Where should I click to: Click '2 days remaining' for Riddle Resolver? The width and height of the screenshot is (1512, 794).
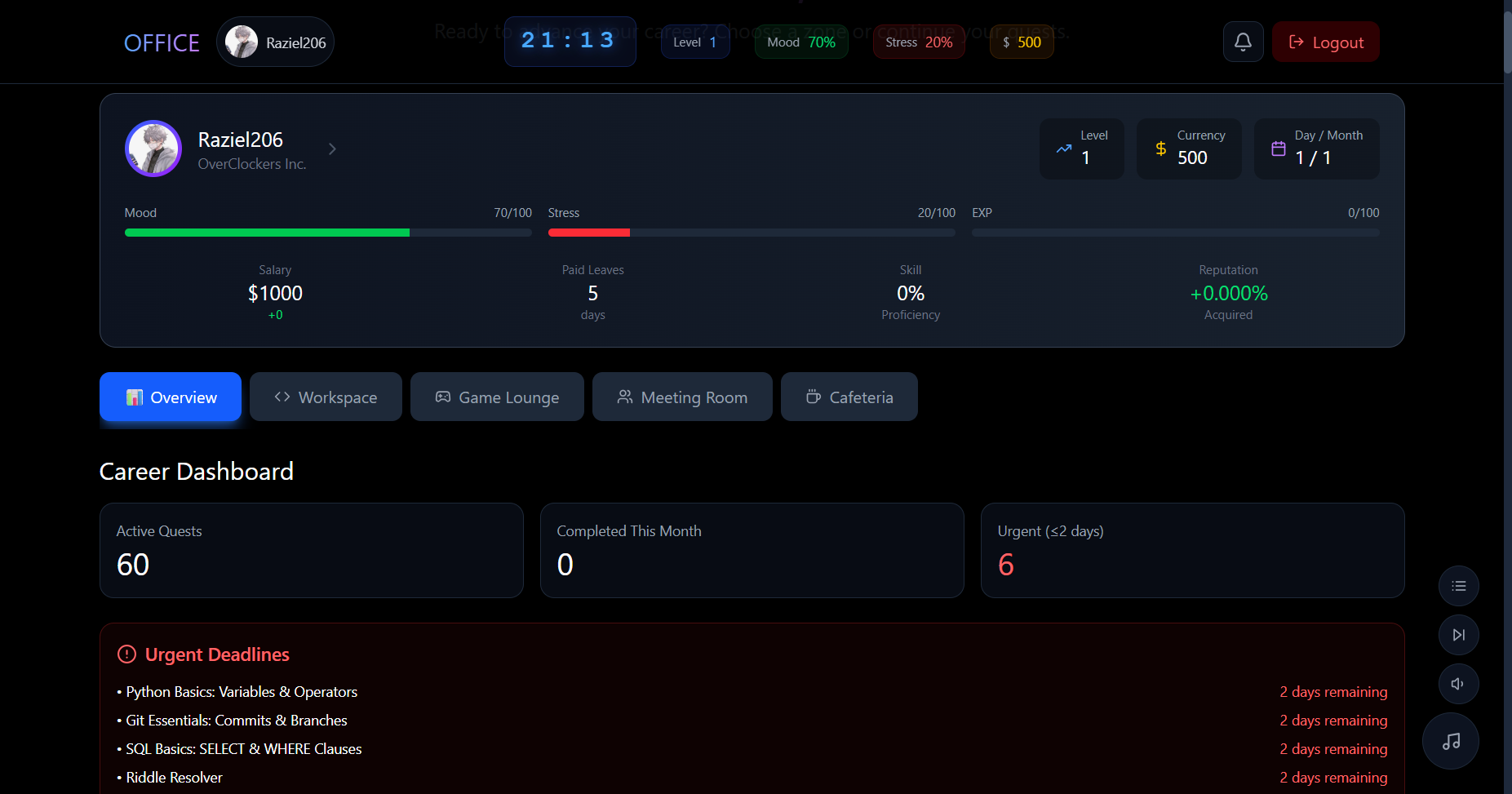click(1333, 778)
